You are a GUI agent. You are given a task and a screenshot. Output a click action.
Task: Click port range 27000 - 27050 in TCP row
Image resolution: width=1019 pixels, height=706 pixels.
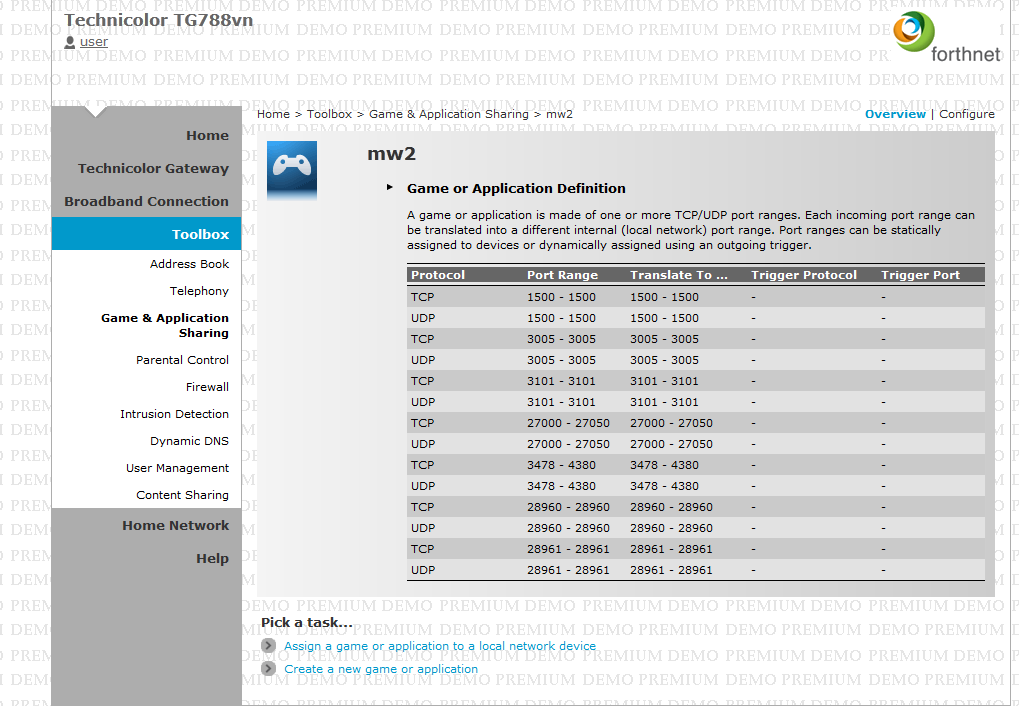pyautogui.click(x=568, y=423)
